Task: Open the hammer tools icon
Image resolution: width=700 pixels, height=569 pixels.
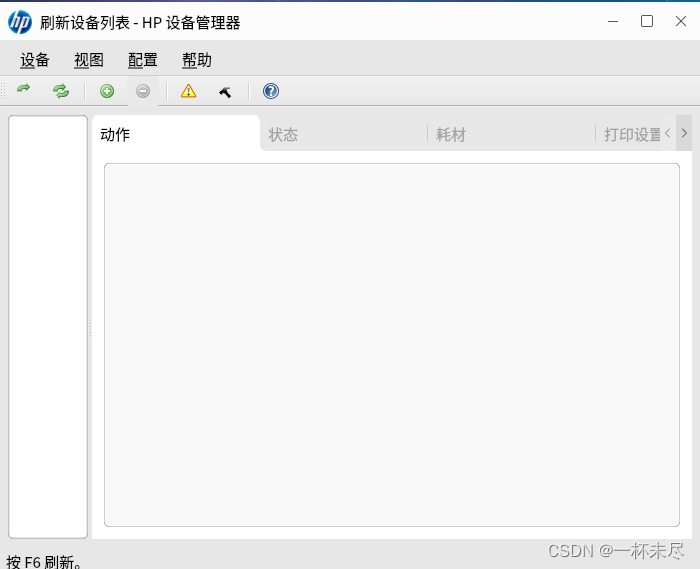Action: click(x=225, y=91)
